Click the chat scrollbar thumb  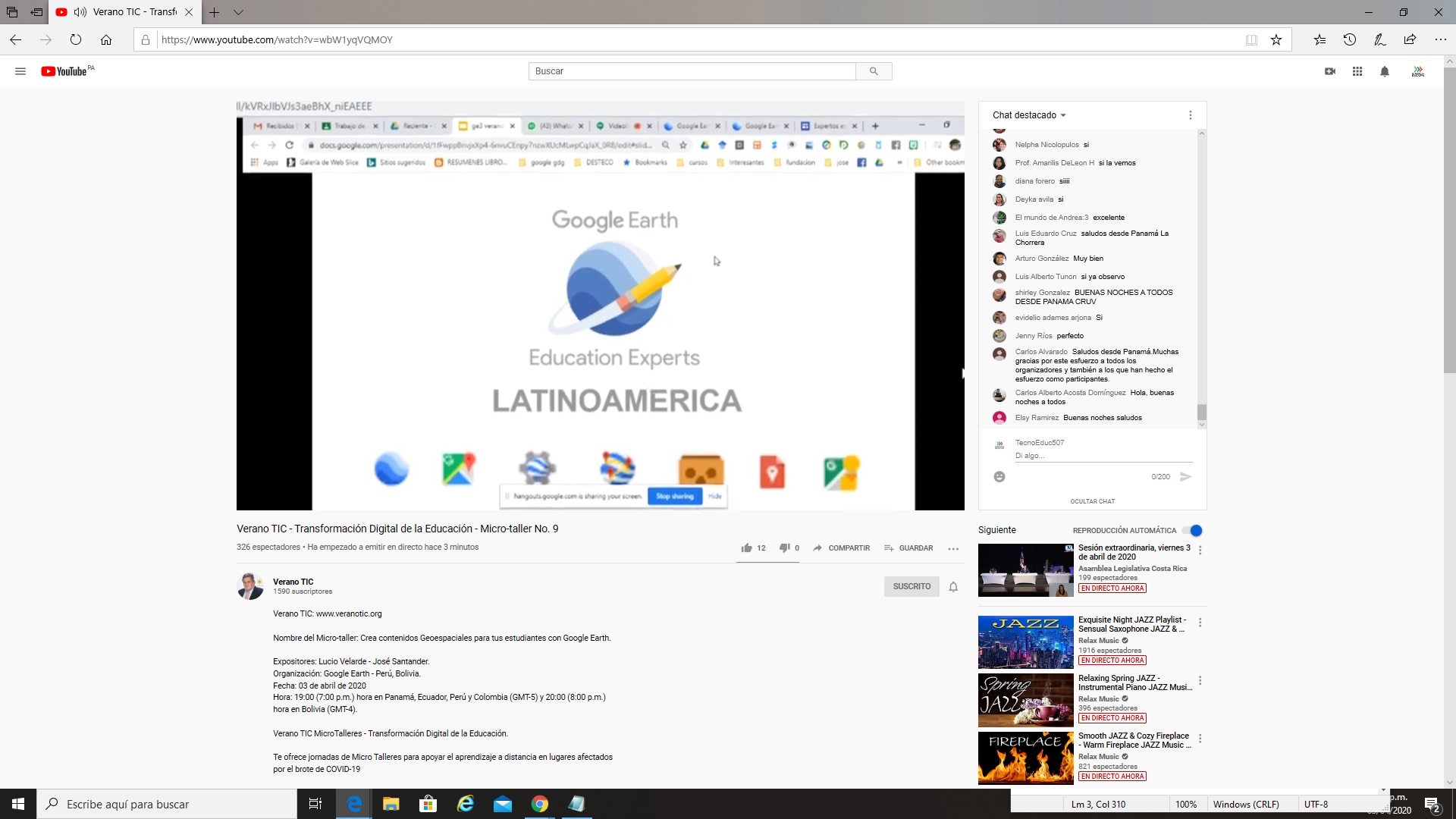(1202, 412)
